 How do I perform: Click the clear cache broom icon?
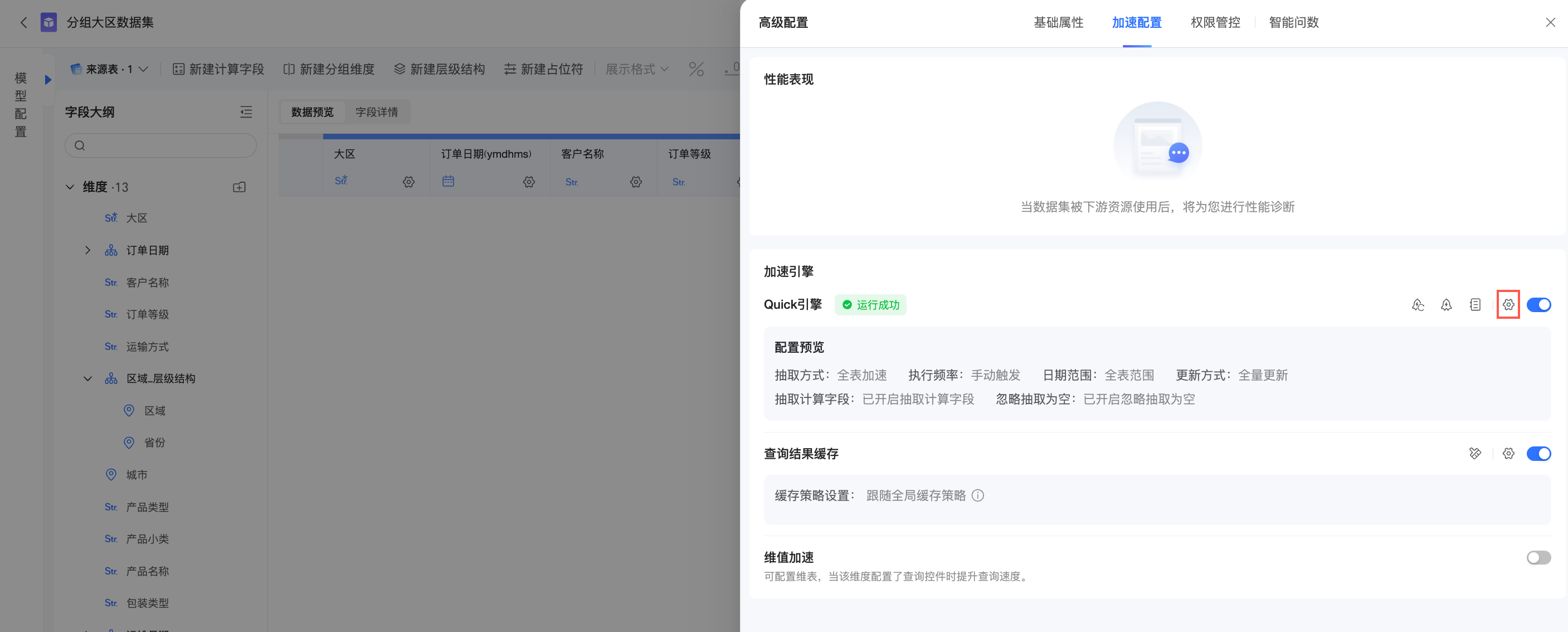coord(1474,453)
